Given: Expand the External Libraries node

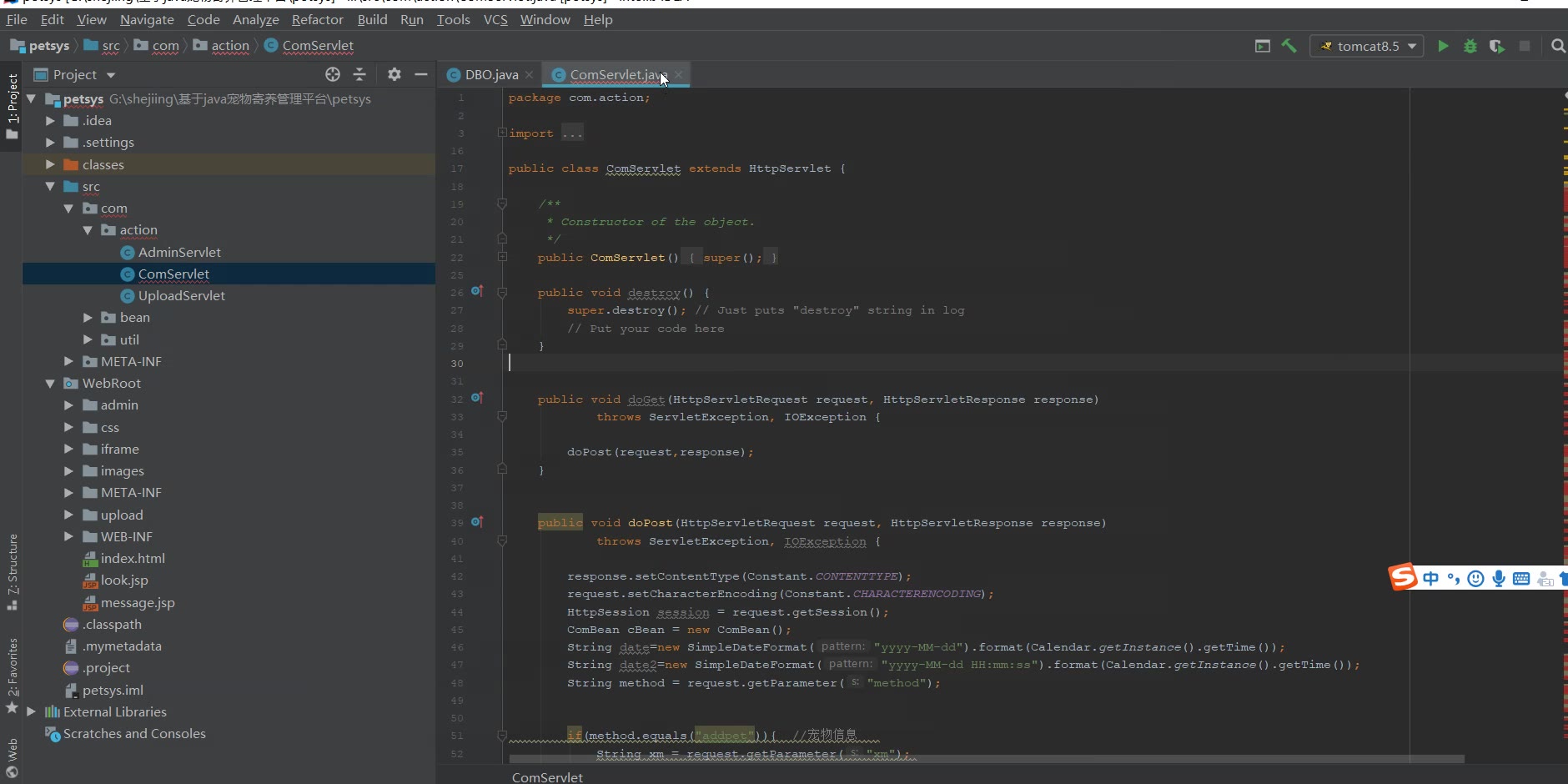Looking at the screenshot, I should coord(32,712).
